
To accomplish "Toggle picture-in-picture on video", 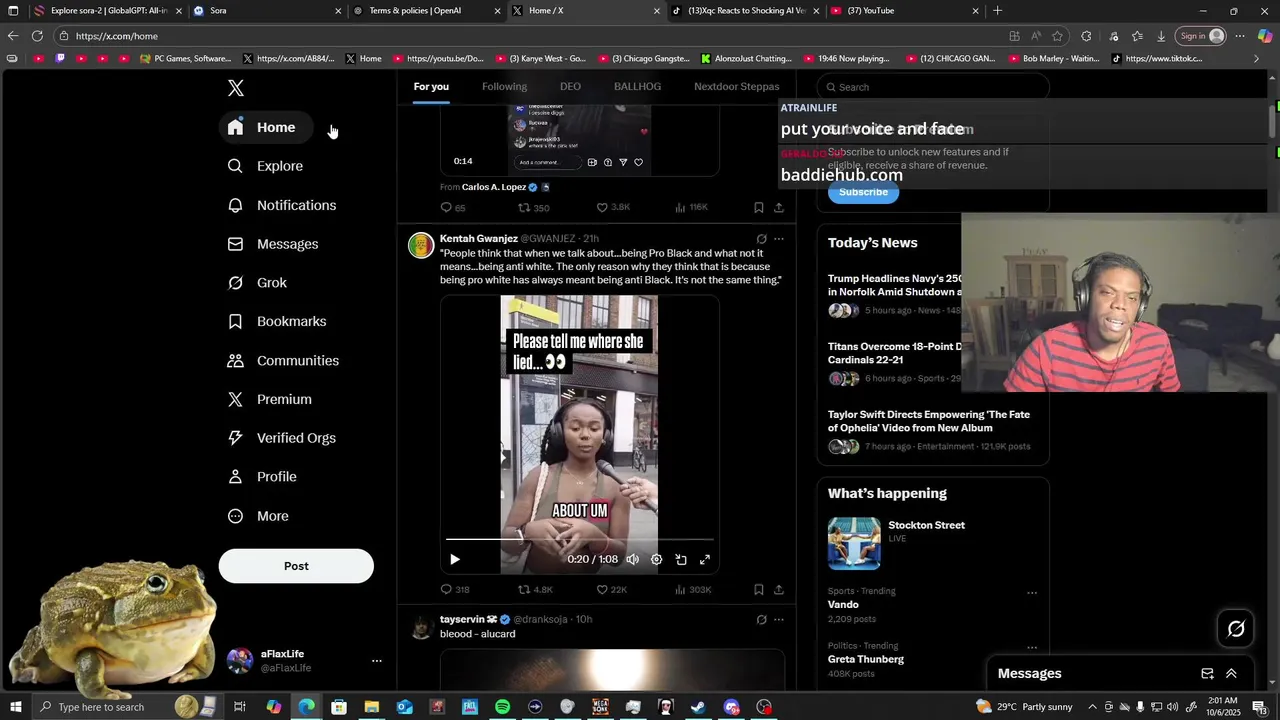I will (681, 560).
